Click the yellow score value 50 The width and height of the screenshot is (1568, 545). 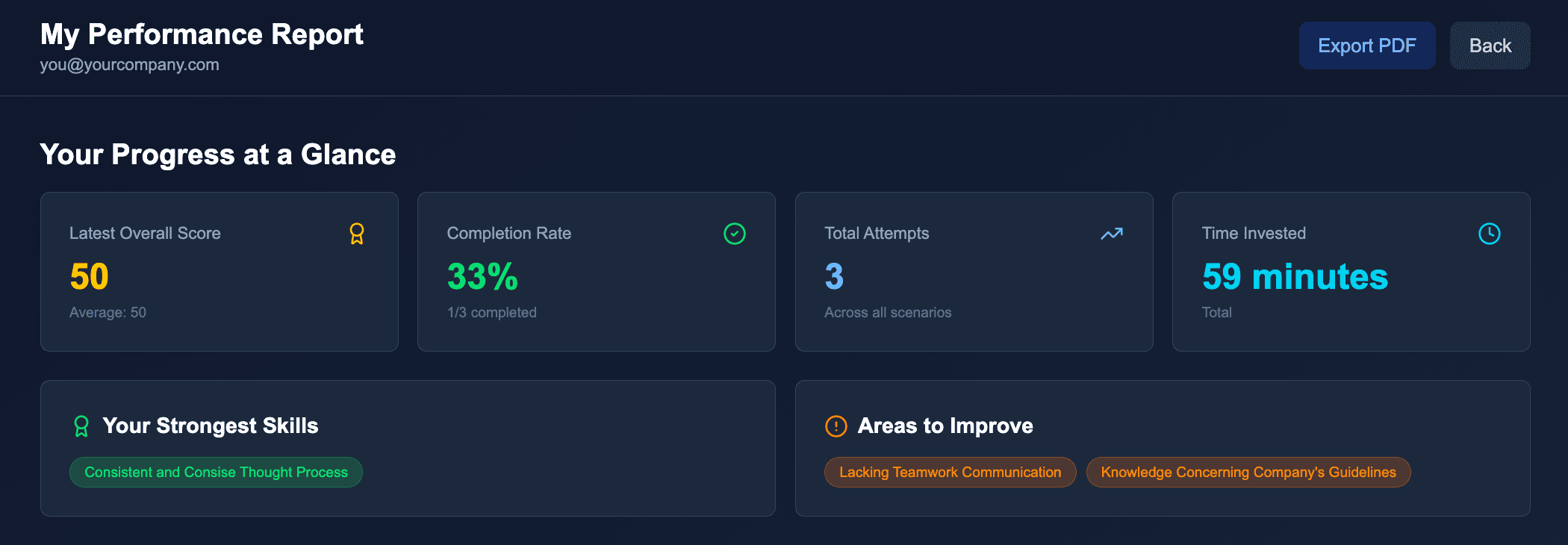click(x=90, y=276)
